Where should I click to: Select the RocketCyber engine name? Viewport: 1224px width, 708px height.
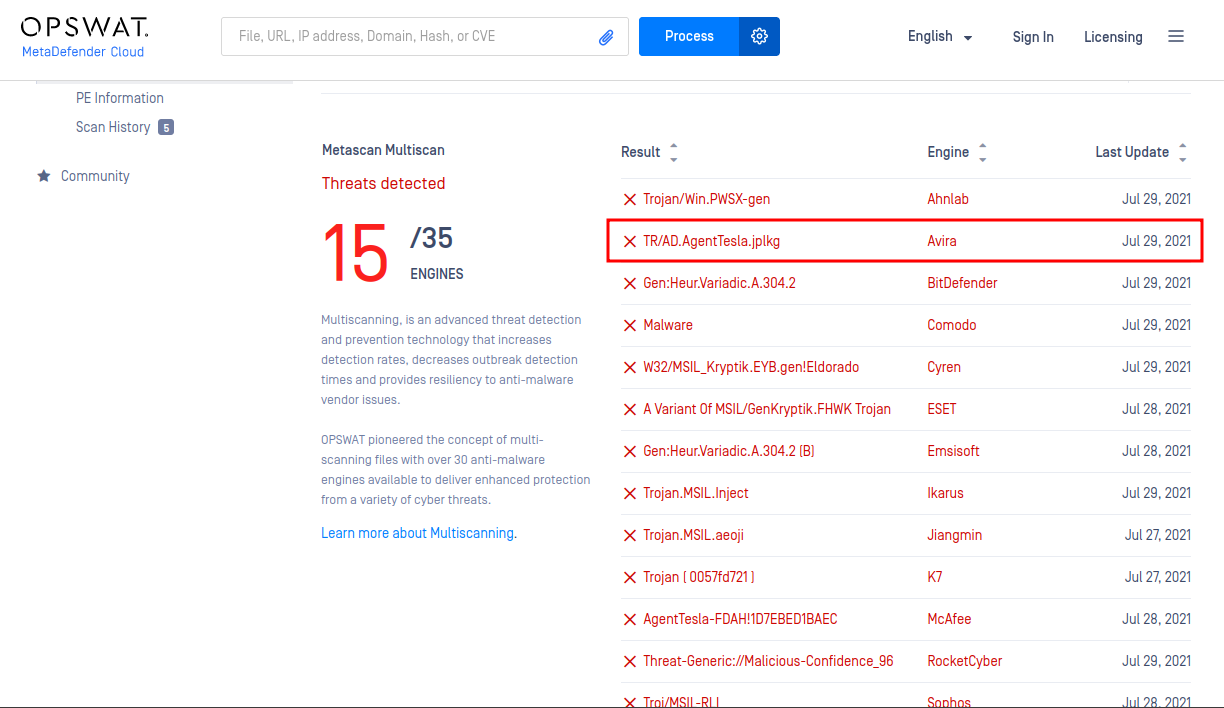965,661
